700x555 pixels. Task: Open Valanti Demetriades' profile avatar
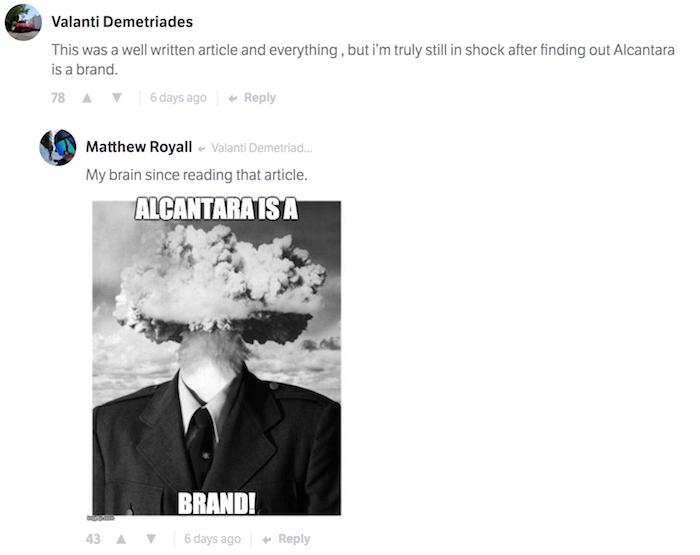click(23, 22)
